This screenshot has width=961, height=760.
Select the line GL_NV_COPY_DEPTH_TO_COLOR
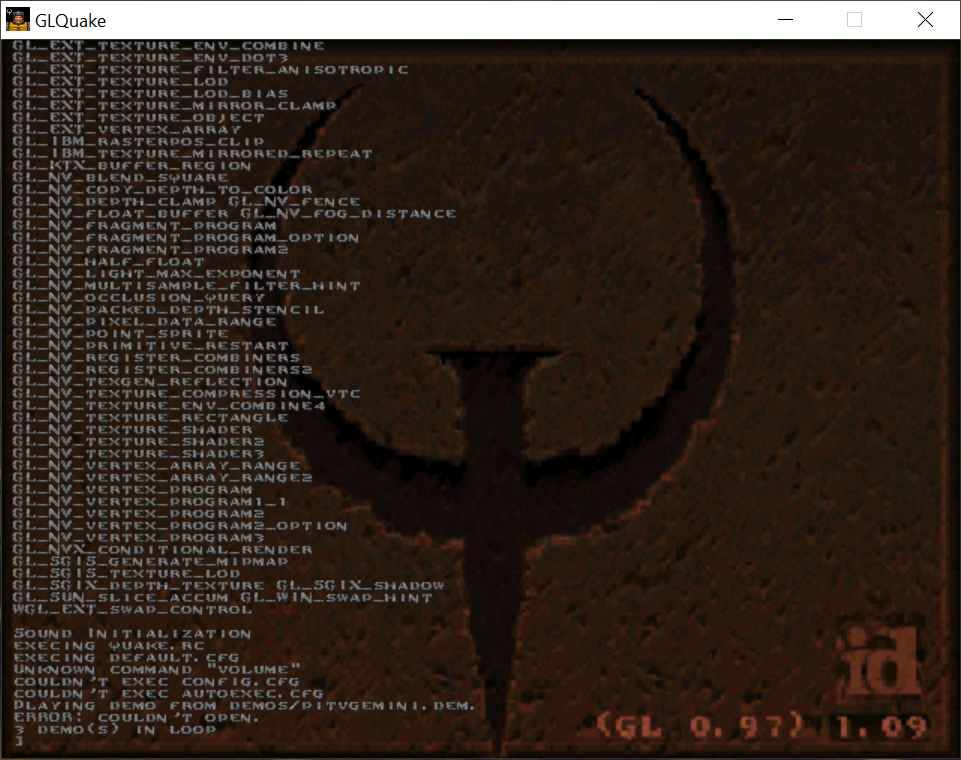tap(162, 190)
